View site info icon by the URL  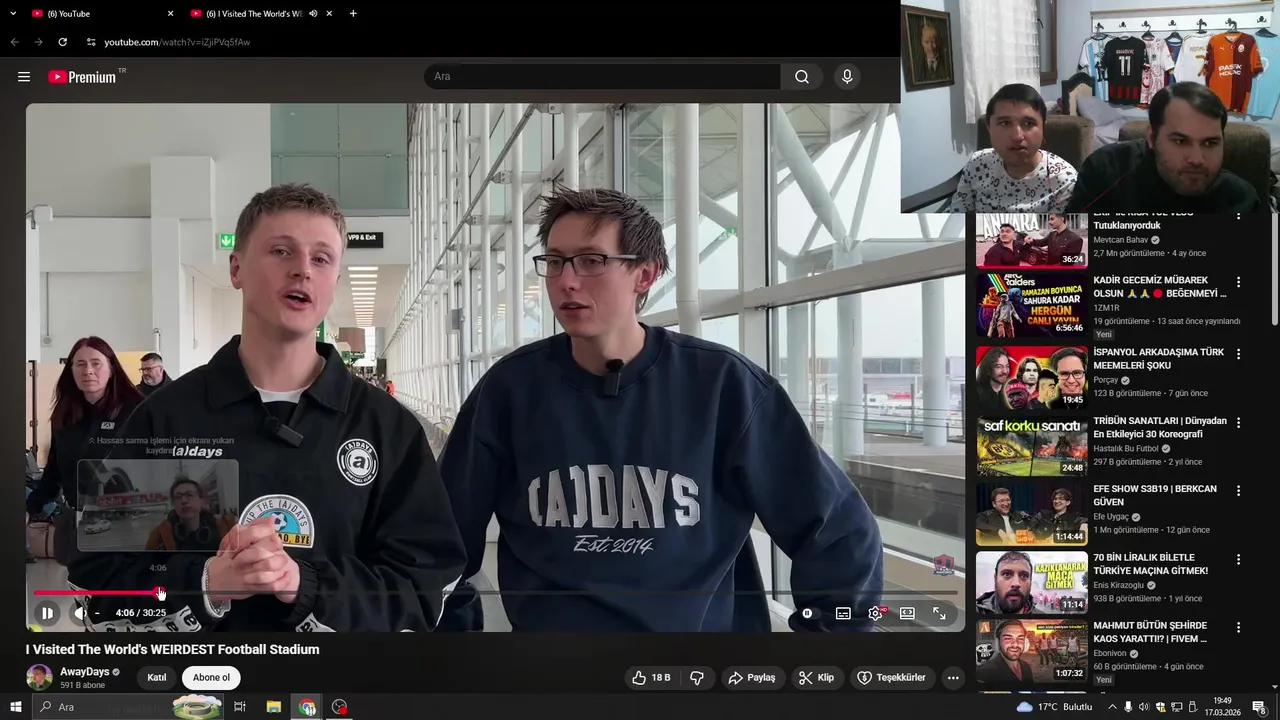91,42
